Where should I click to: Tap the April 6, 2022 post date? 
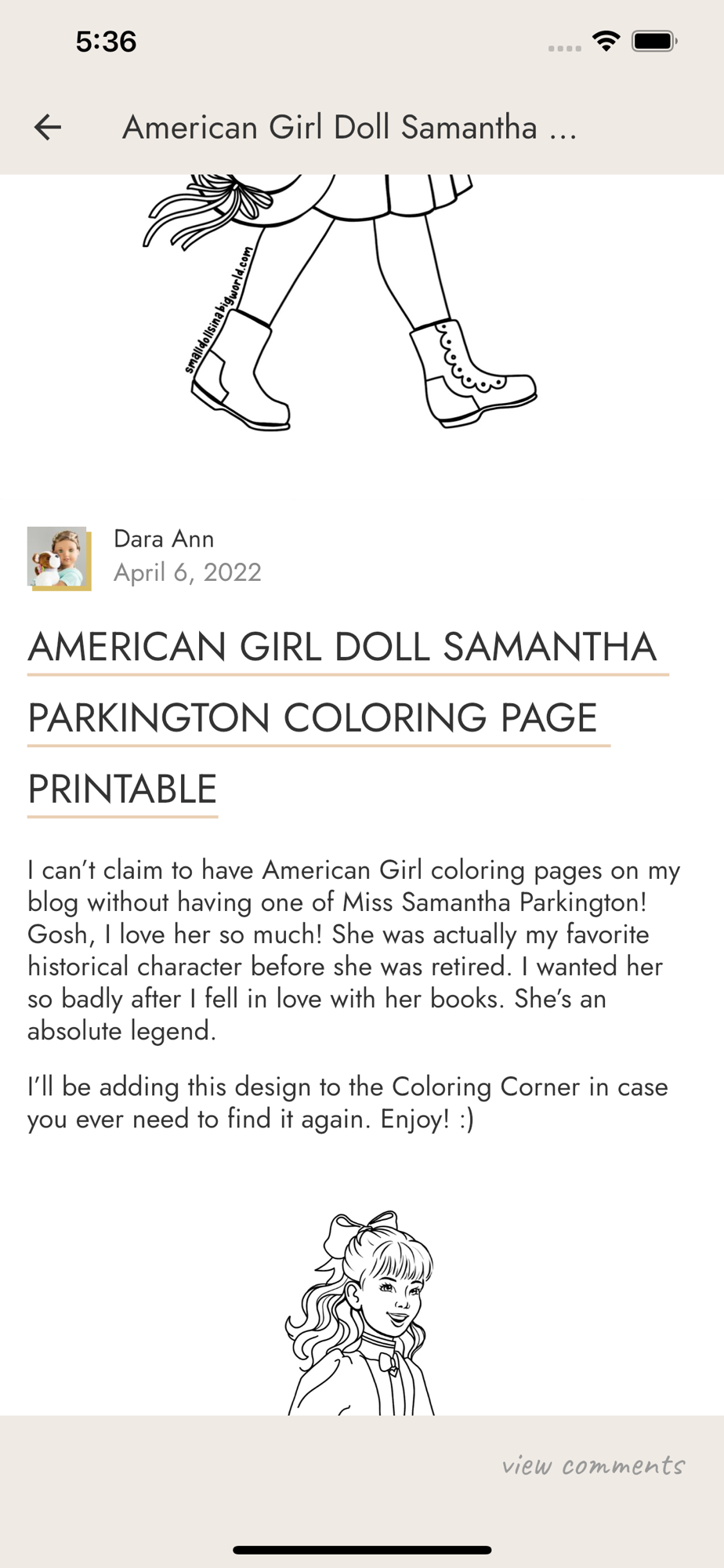coord(187,572)
